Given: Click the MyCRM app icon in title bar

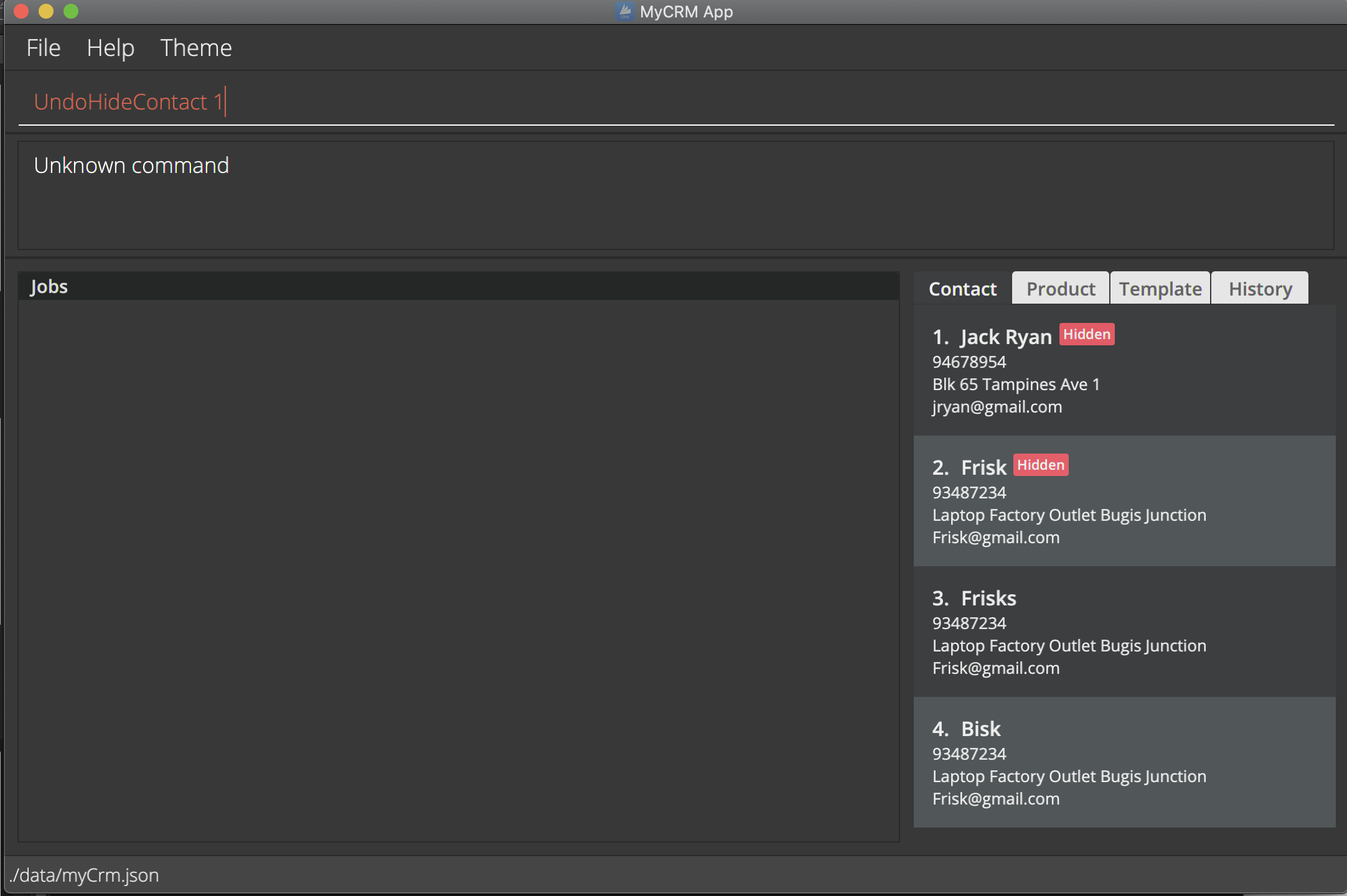Looking at the screenshot, I should click(x=624, y=11).
